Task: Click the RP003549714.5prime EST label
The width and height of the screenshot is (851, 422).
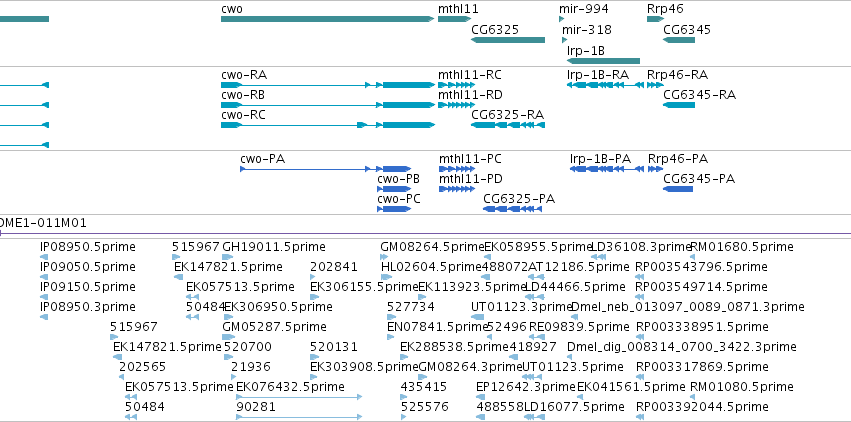Action: tap(702, 286)
